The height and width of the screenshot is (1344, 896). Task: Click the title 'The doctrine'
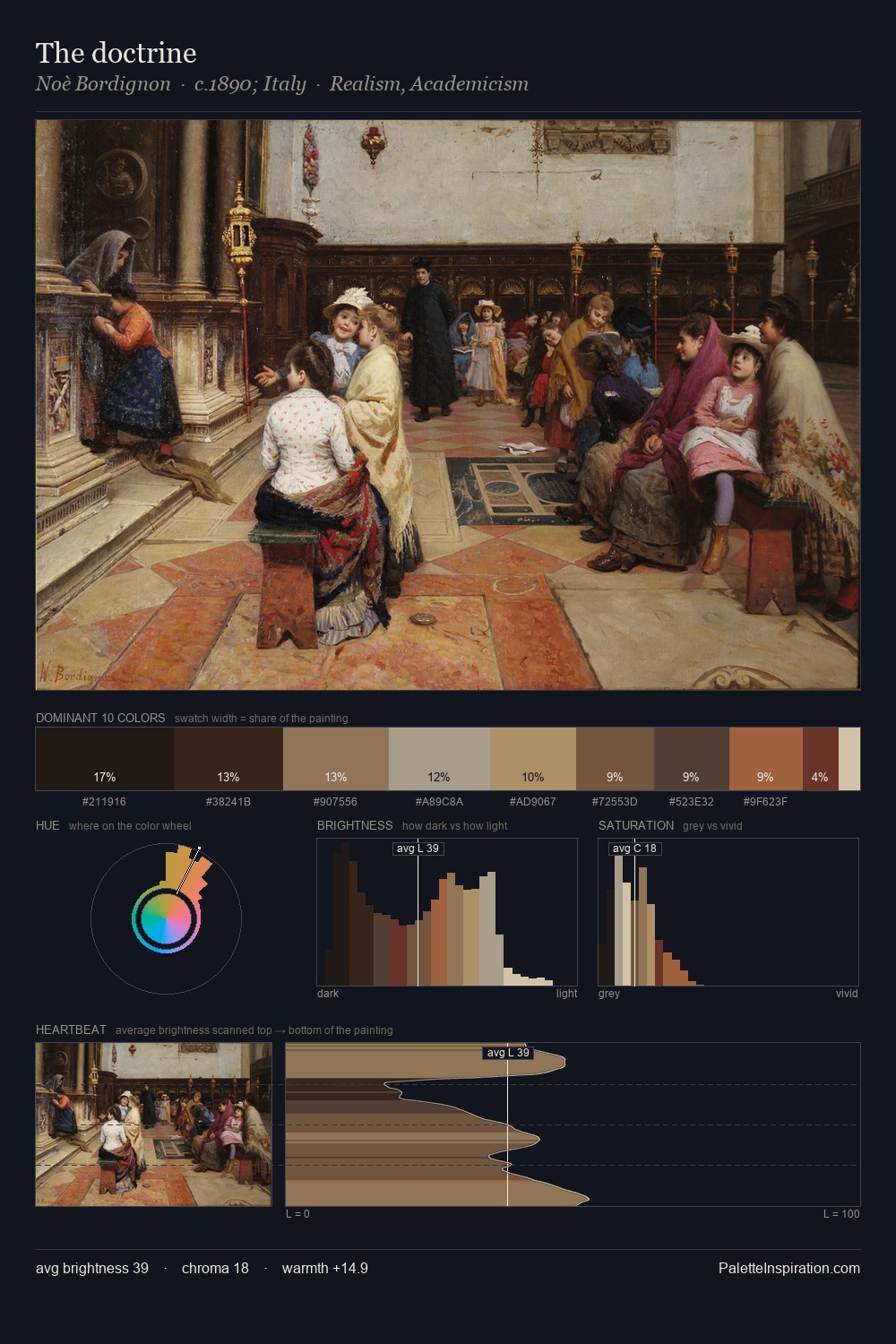pos(116,53)
